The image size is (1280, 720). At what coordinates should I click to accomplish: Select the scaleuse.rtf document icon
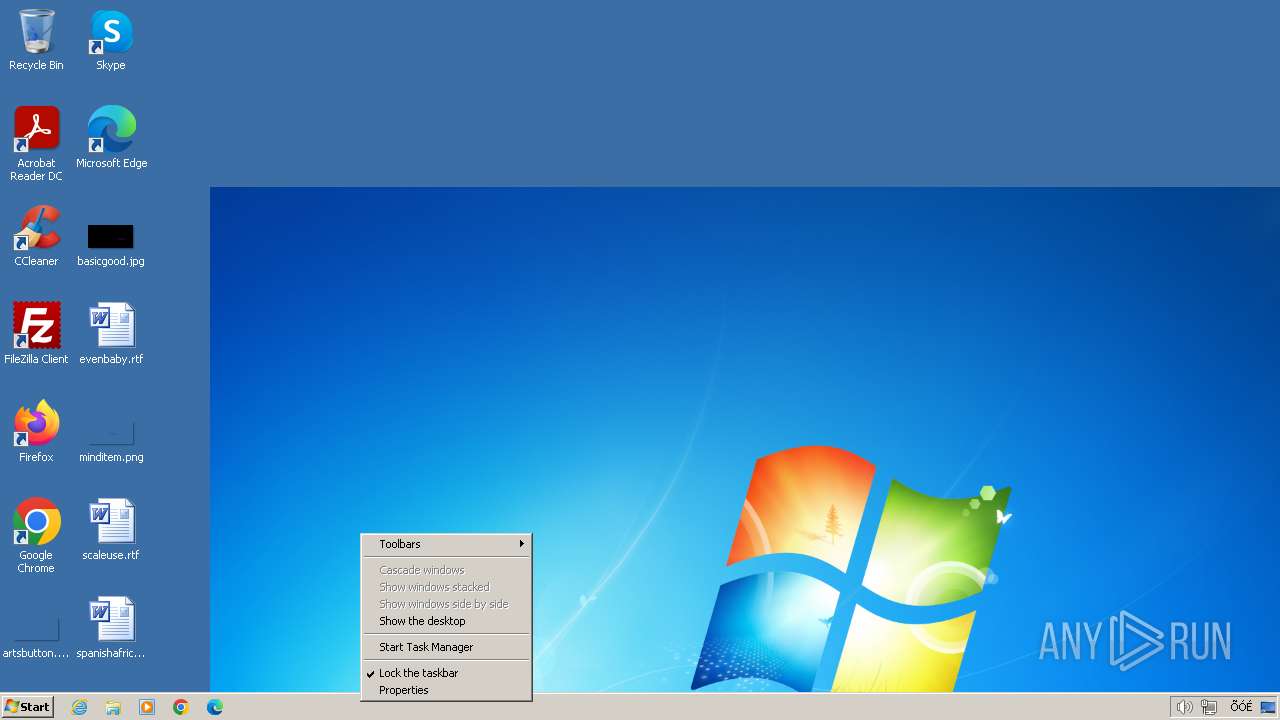(x=111, y=530)
